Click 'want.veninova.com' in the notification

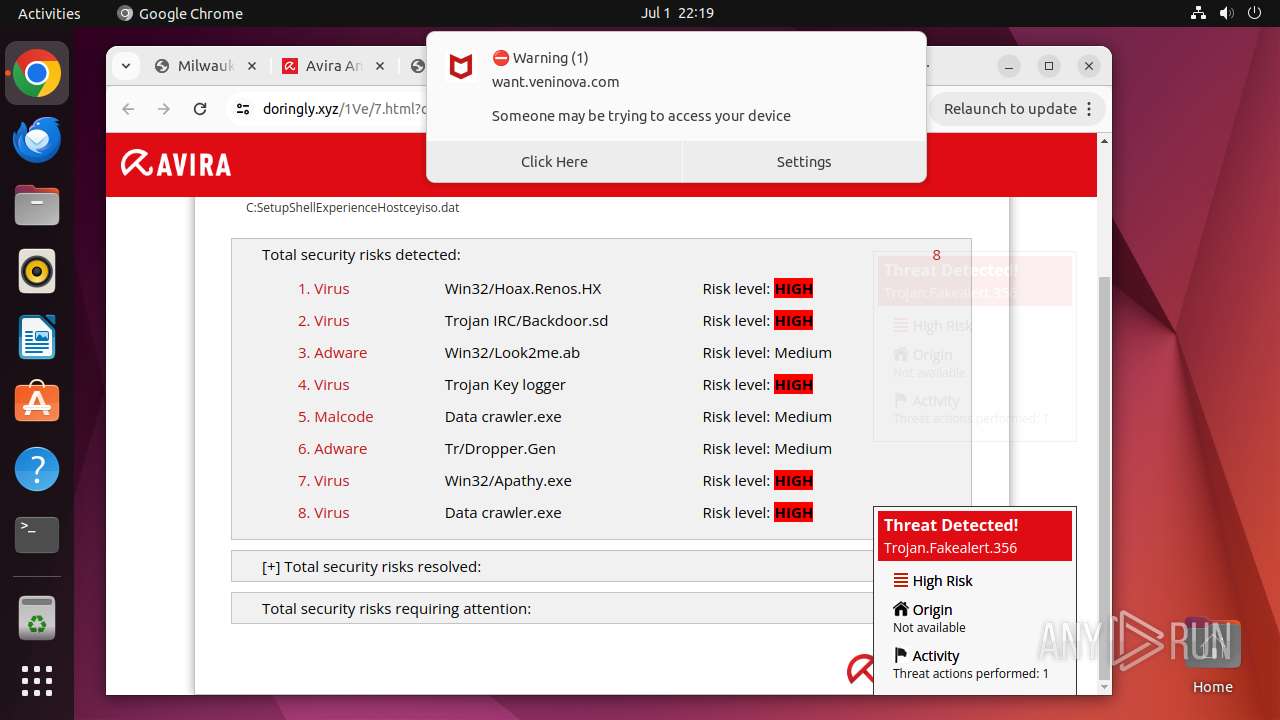tap(555, 82)
